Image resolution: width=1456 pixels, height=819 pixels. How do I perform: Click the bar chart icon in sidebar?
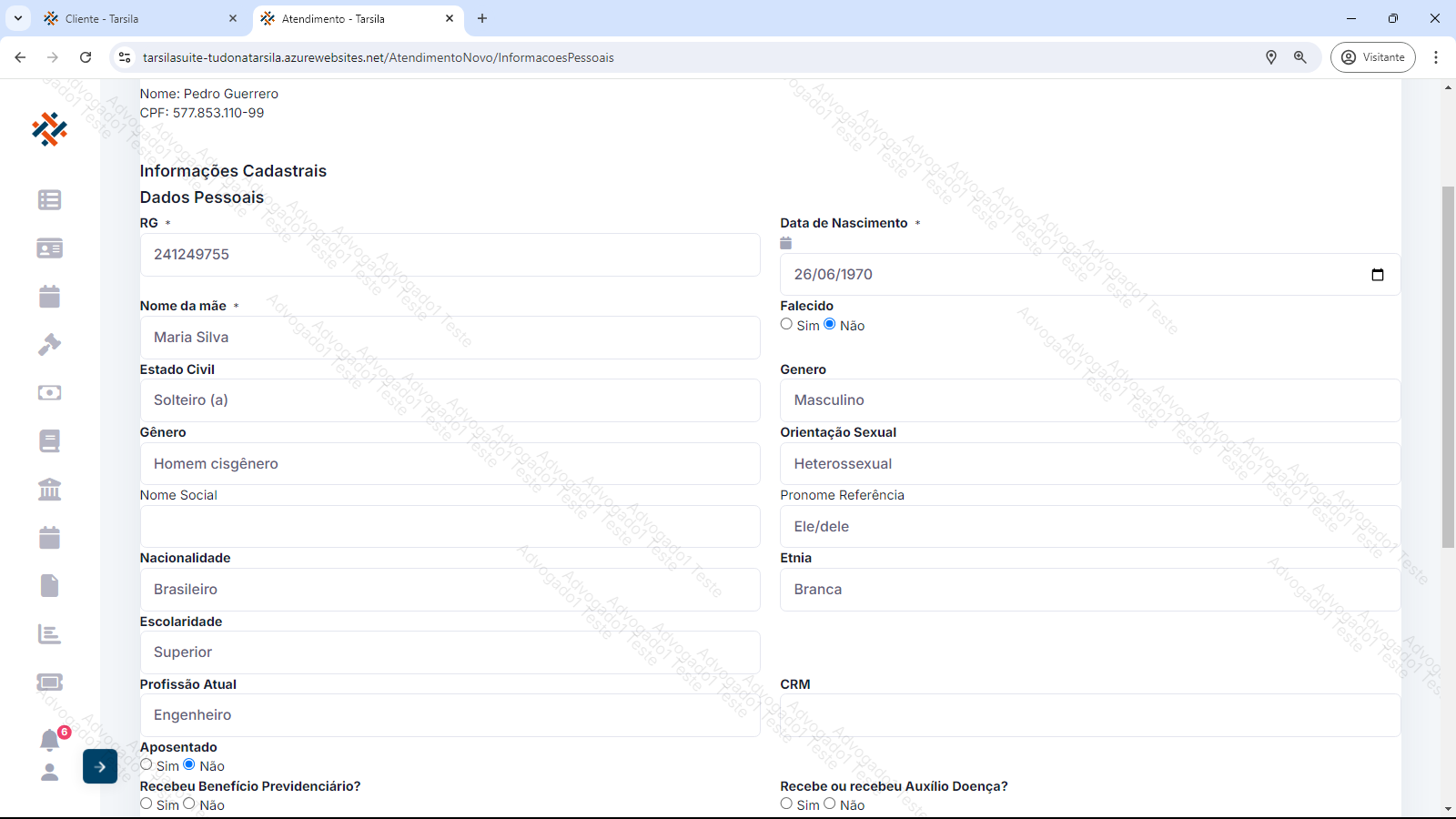pos(50,634)
